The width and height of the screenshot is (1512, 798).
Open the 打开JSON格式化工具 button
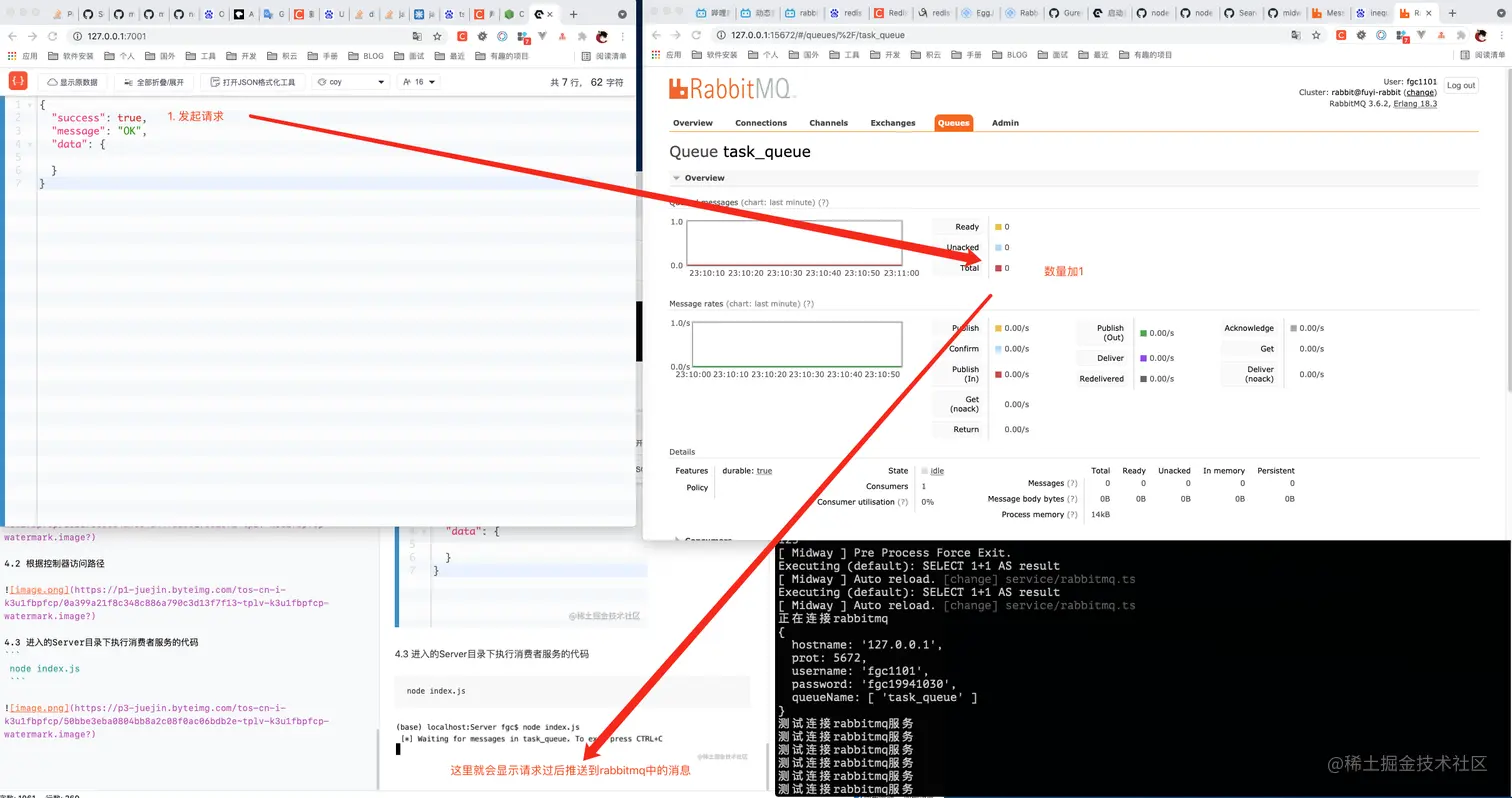(x=252, y=82)
